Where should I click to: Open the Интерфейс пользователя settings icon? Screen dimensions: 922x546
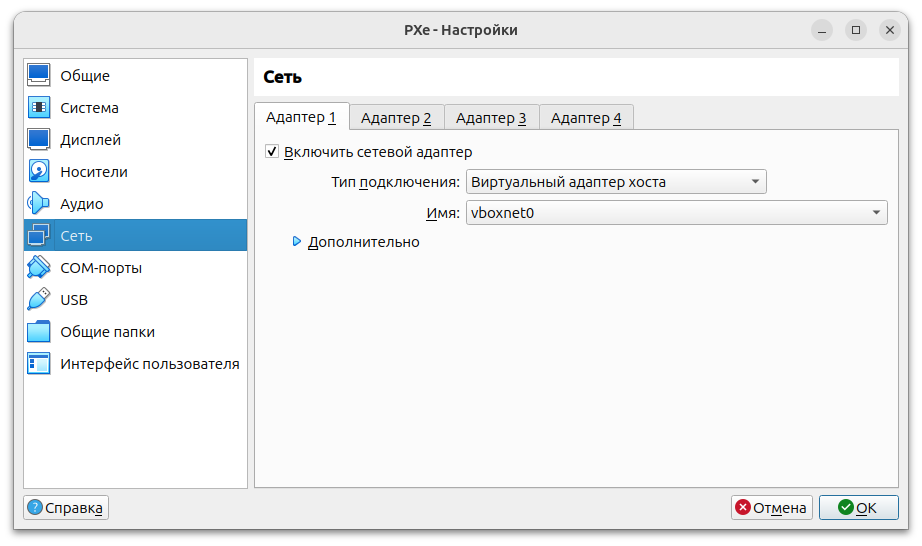pyautogui.click(x=39, y=364)
